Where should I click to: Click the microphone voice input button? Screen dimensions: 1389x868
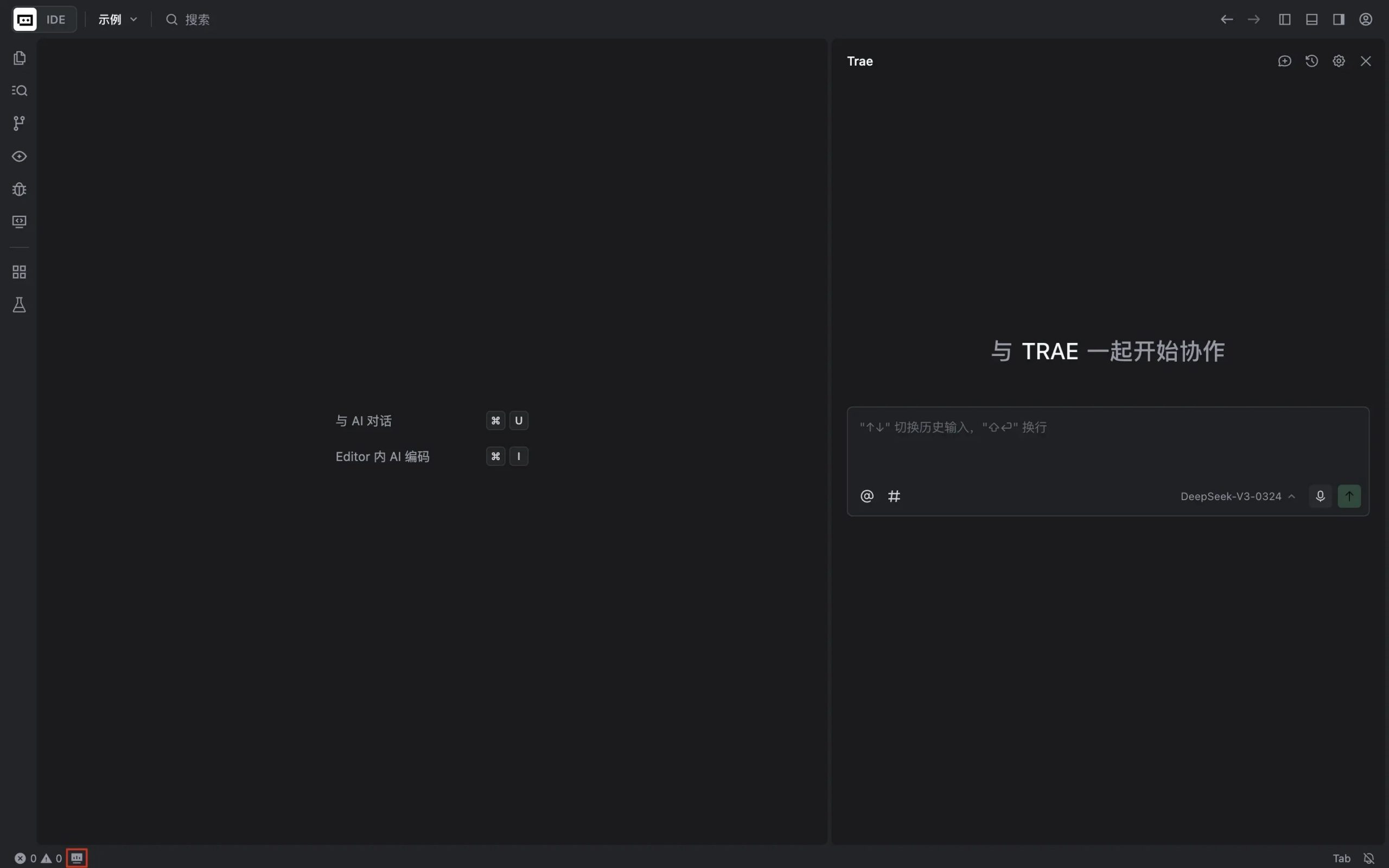point(1320,496)
